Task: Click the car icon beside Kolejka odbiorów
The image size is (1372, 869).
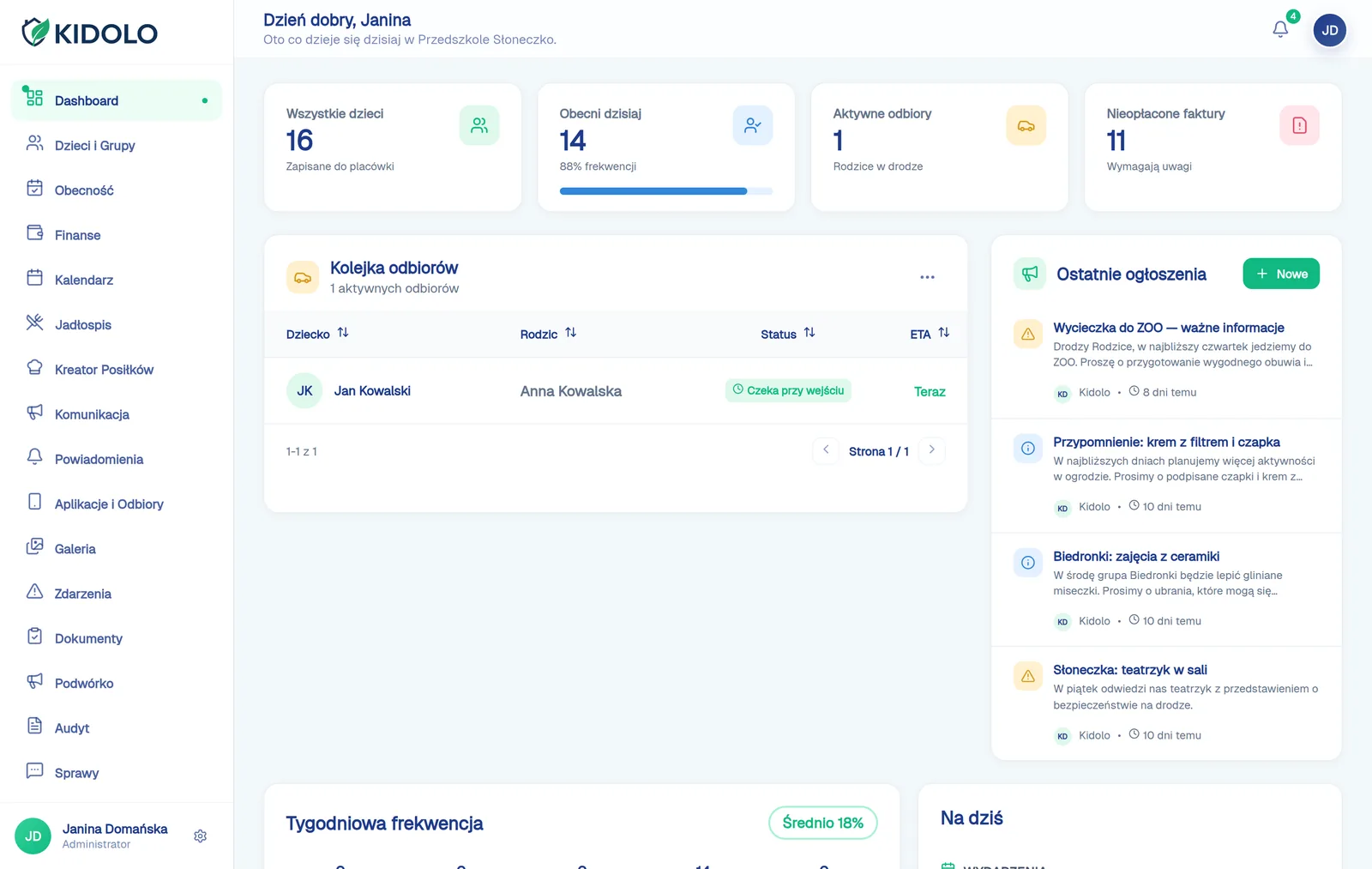Action: click(303, 277)
